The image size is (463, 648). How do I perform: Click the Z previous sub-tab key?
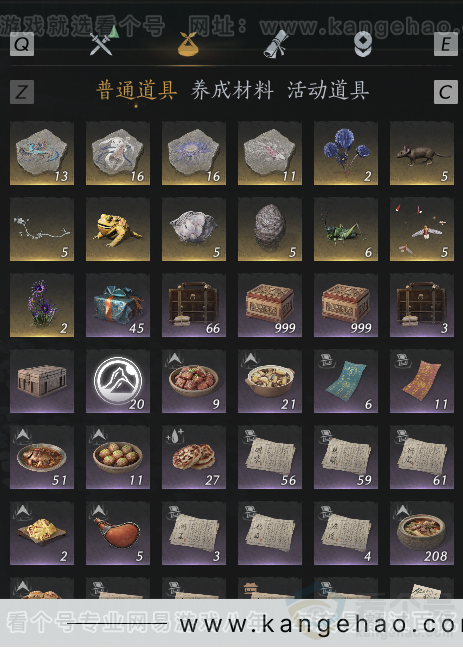click(x=22, y=92)
